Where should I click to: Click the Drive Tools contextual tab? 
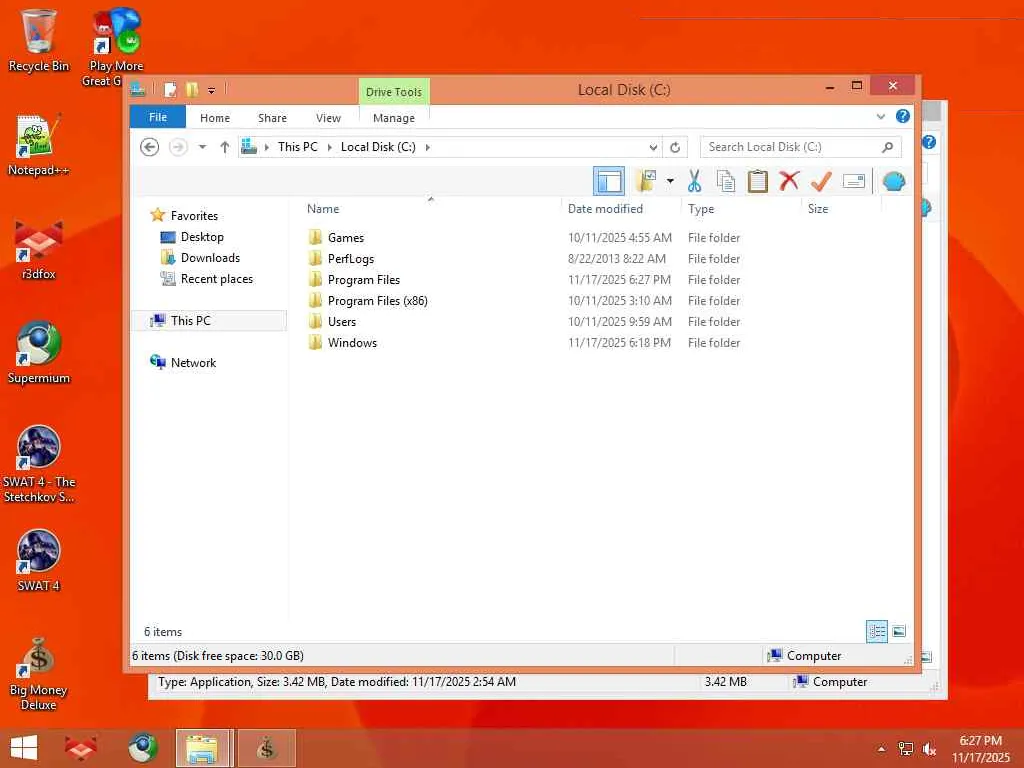394,92
